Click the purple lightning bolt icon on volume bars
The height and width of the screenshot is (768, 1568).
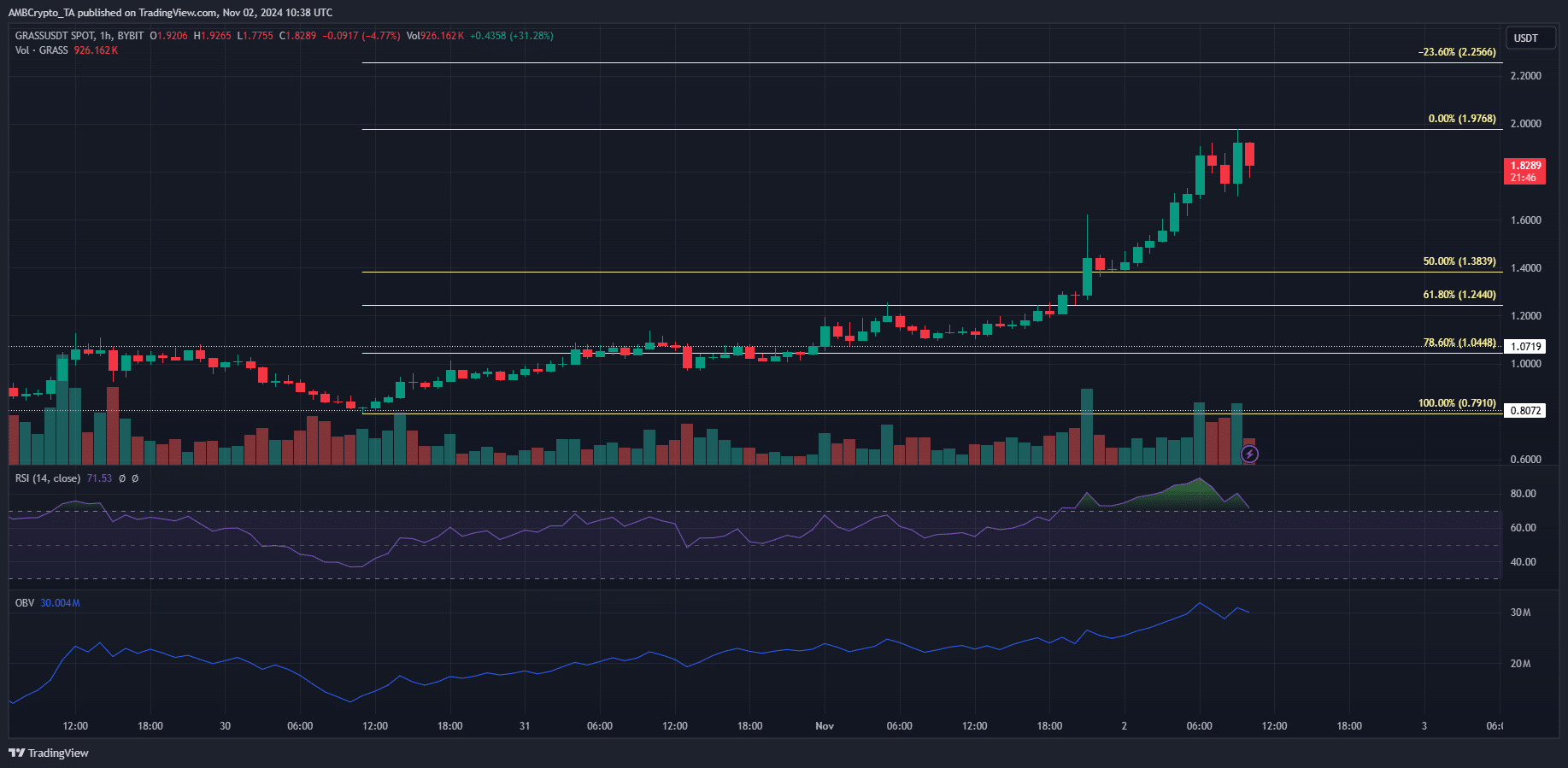(x=1249, y=454)
